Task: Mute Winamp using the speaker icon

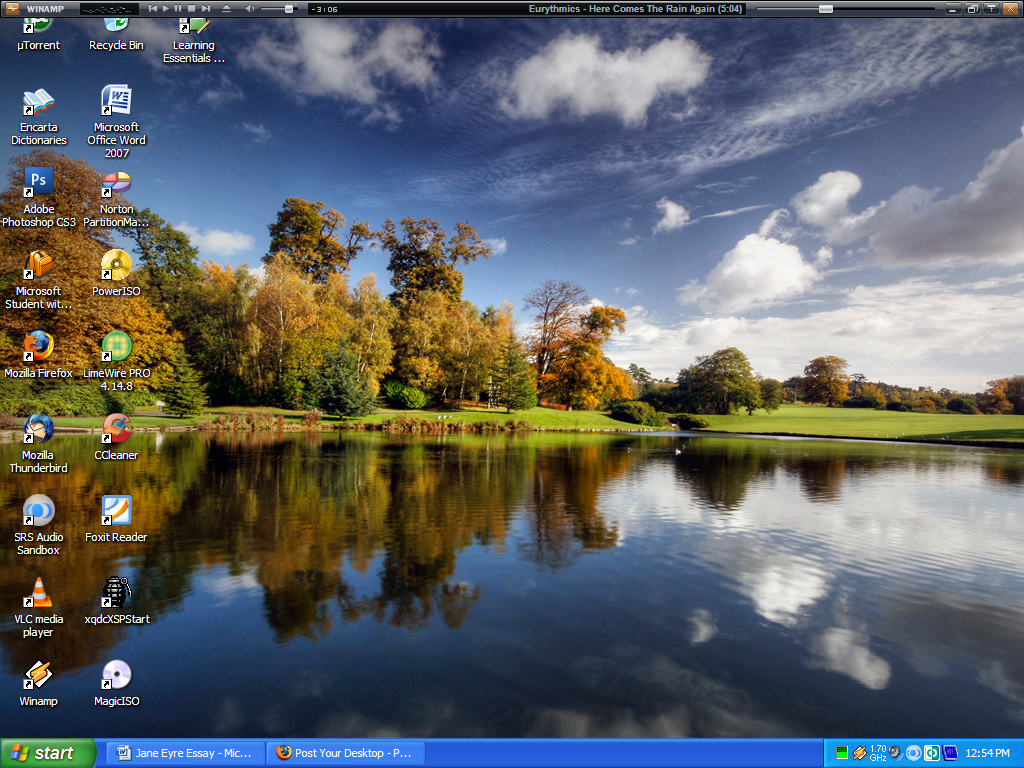Action: [x=249, y=8]
